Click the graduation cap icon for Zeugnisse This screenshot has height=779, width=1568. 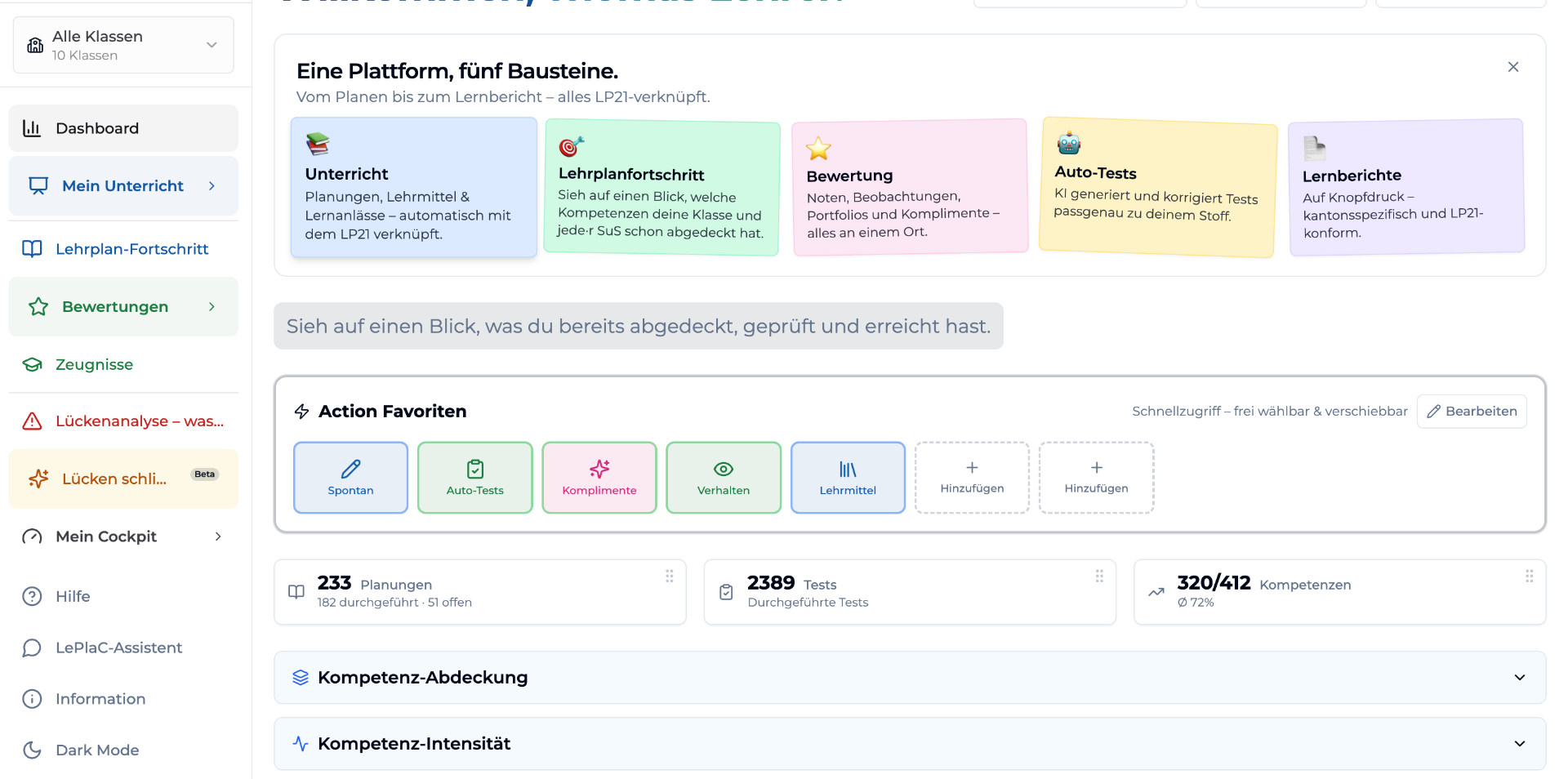[32, 365]
